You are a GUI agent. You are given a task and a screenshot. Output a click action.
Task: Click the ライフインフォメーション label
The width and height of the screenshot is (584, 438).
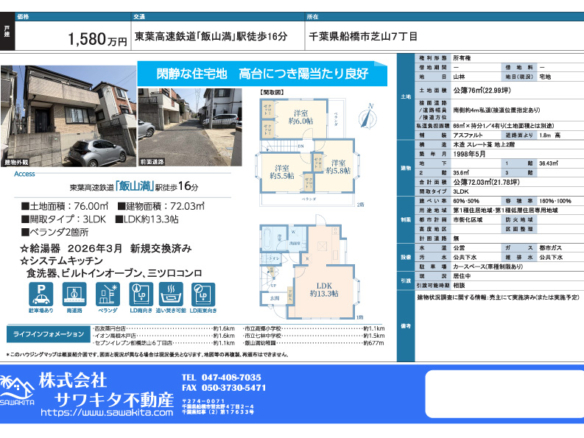(49, 334)
